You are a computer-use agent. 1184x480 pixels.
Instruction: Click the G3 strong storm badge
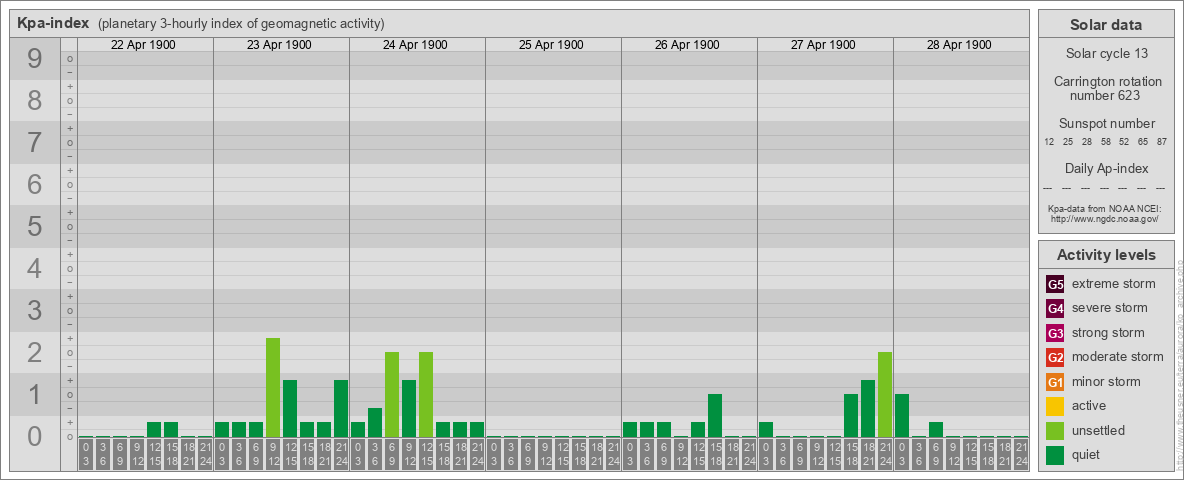click(x=1055, y=333)
